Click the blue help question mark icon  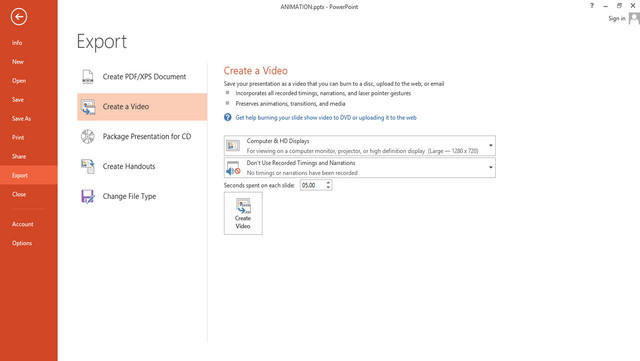[x=228, y=118]
